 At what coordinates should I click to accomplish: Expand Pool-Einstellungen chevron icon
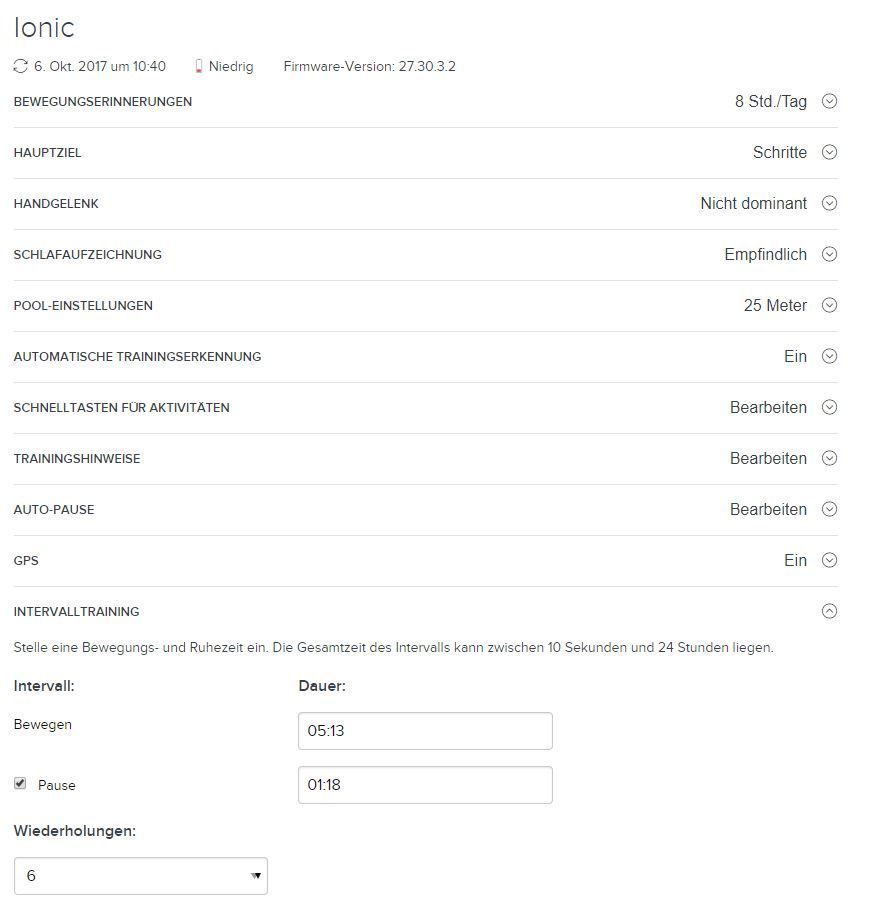coord(829,305)
